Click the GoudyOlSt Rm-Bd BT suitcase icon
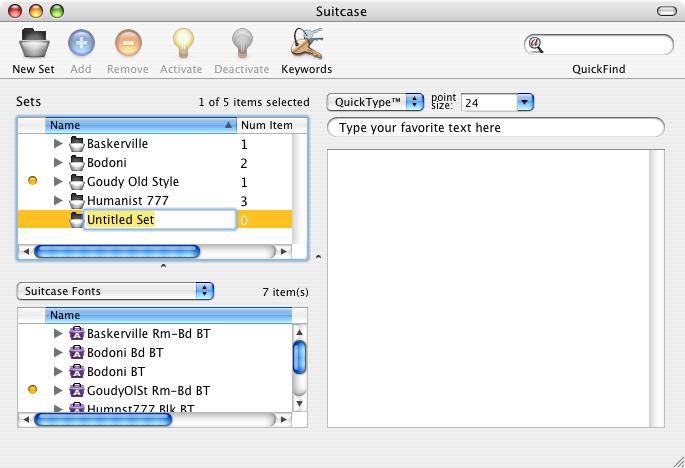The image size is (685, 468). point(76,390)
